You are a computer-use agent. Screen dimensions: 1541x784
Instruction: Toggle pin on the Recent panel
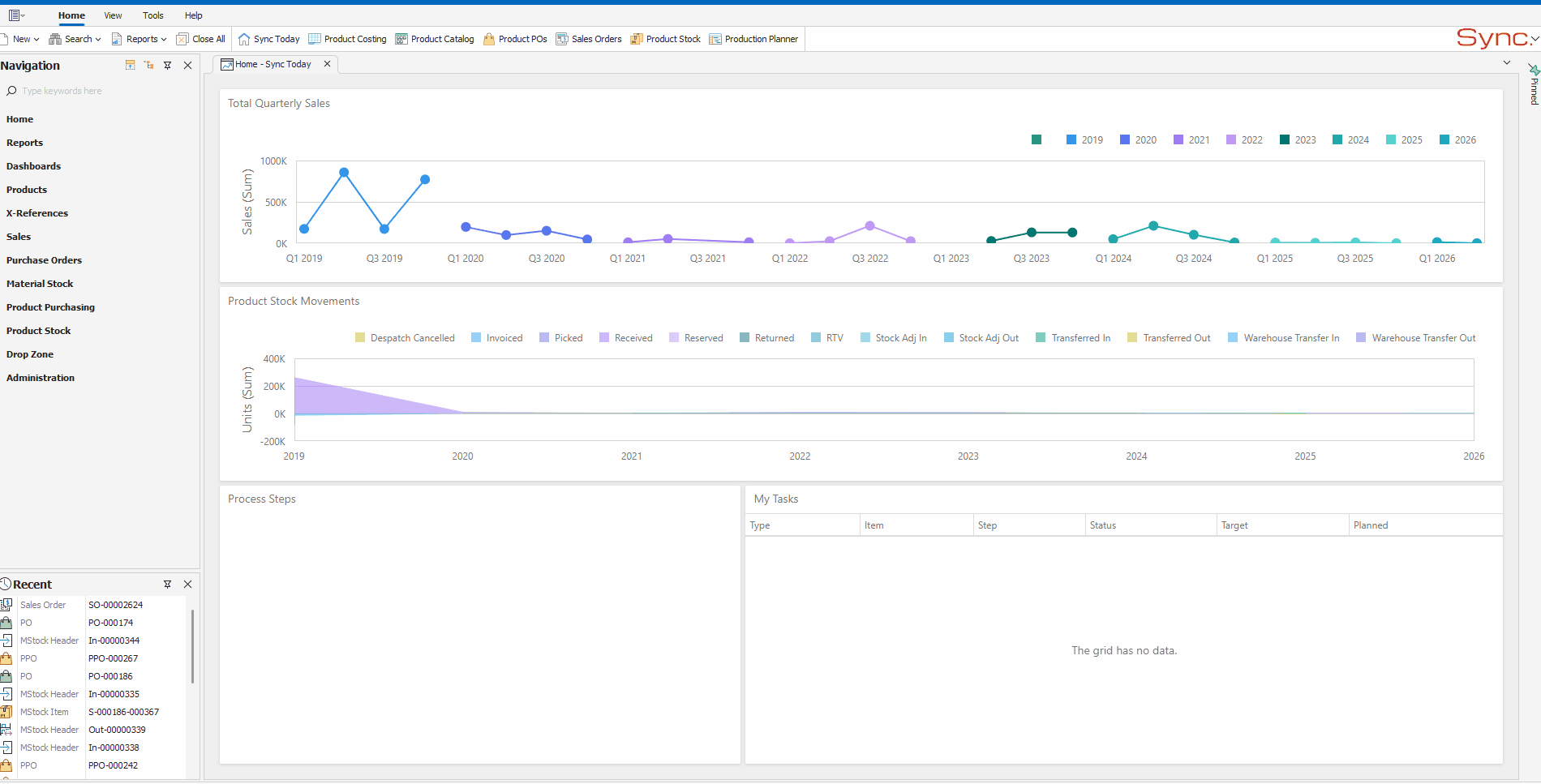tap(168, 584)
